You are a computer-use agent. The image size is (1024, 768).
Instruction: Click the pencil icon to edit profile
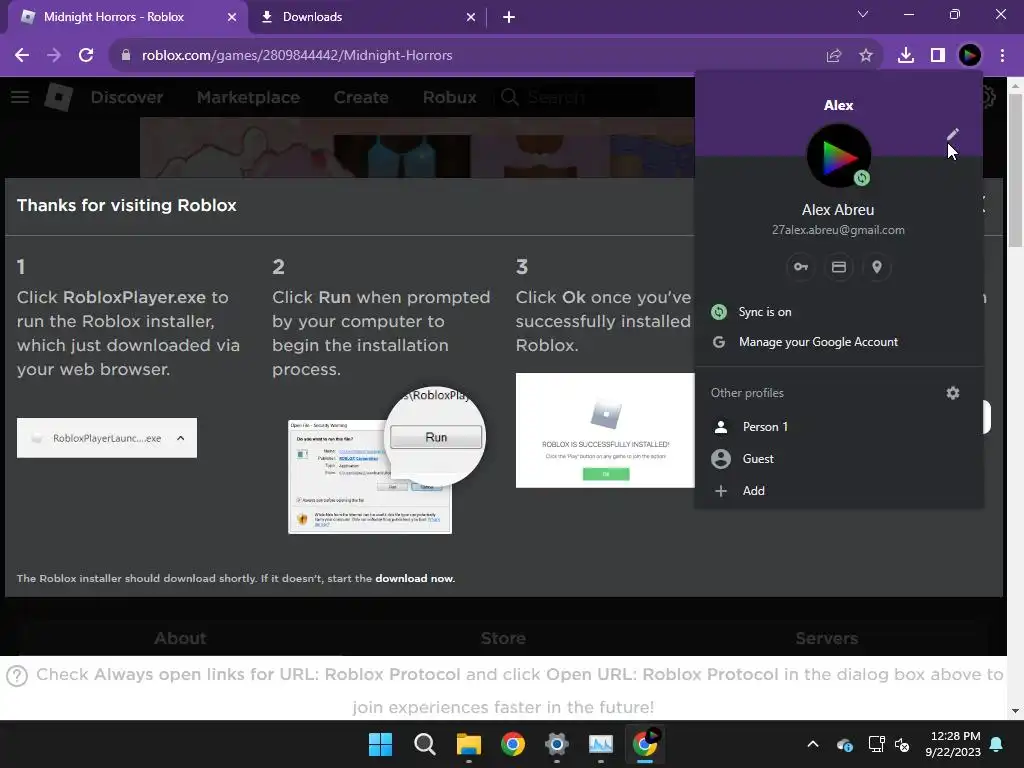pos(953,135)
